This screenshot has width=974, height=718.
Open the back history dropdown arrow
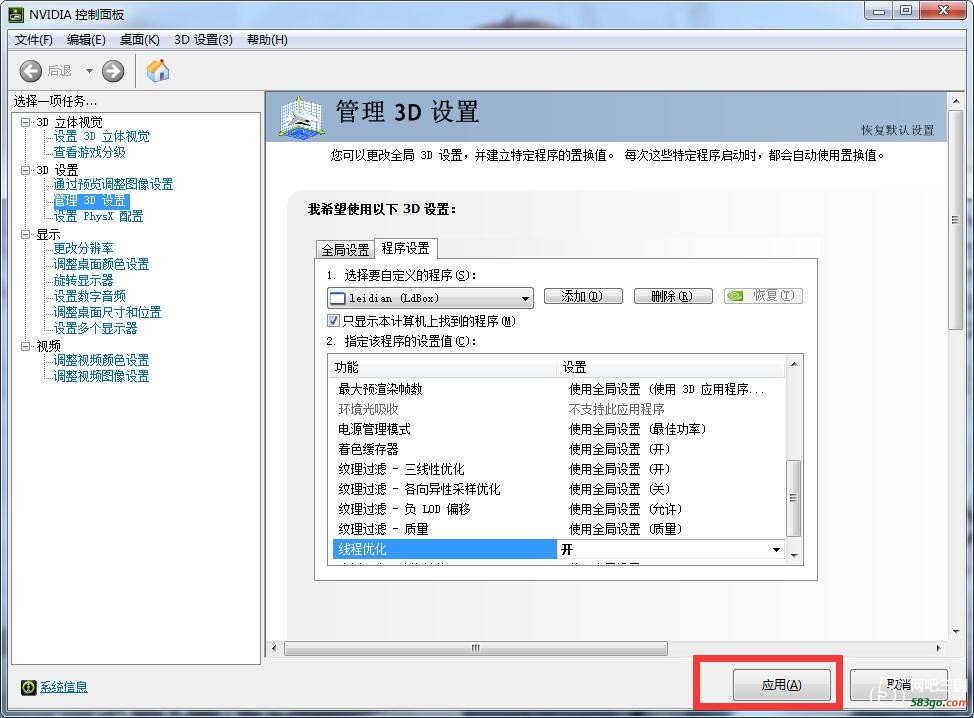pyautogui.click(x=89, y=71)
